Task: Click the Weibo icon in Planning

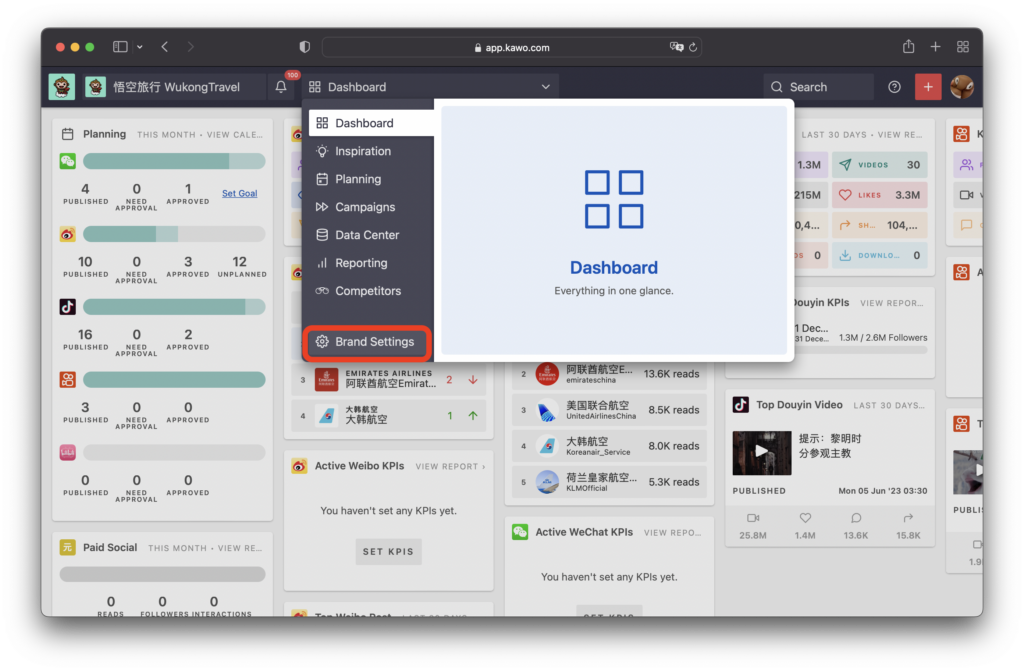Action: tap(68, 234)
